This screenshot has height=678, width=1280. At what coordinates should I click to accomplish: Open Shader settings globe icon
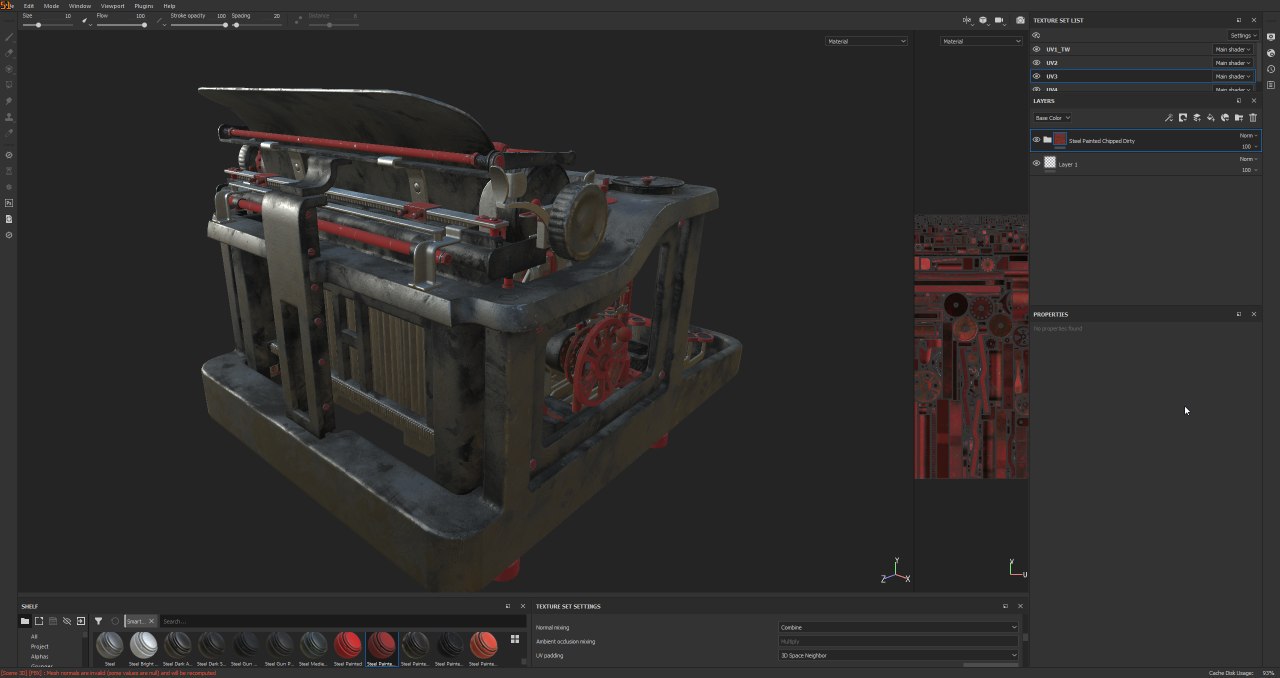click(1271, 53)
